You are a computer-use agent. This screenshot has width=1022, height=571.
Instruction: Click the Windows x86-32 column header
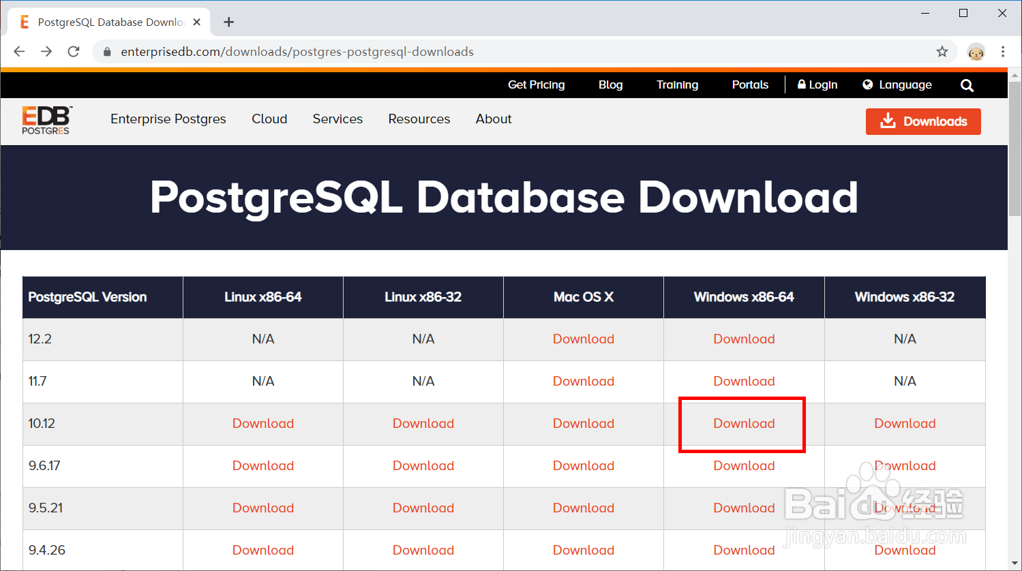(x=905, y=297)
